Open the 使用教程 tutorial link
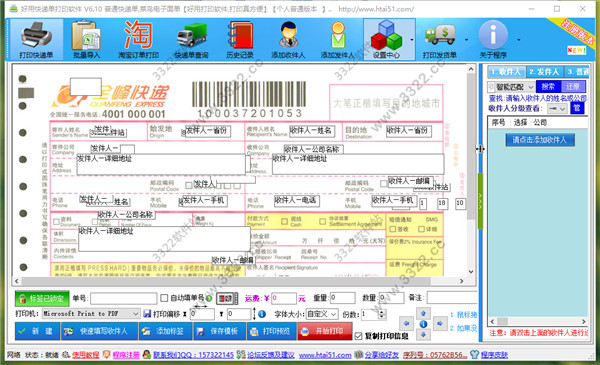Image resolution: width=600 pixels, height=365 pixels. coord(86,355)
